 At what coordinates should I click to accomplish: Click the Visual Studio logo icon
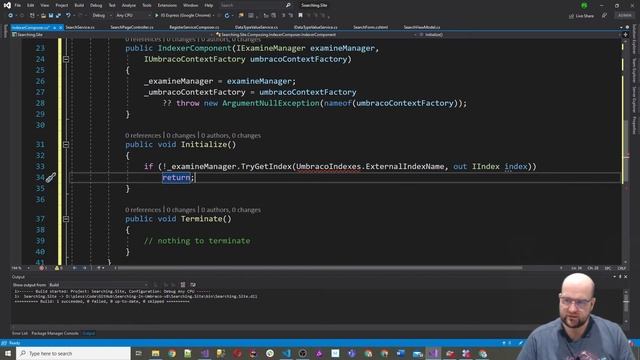[x=7, y=5]
